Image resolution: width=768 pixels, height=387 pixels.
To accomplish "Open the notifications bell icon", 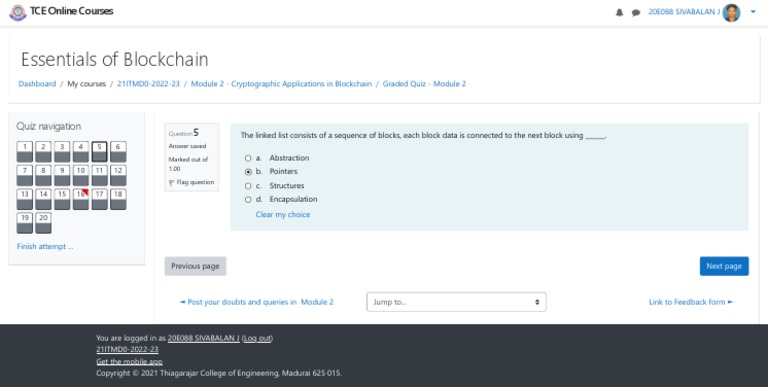I will point(620,13).
